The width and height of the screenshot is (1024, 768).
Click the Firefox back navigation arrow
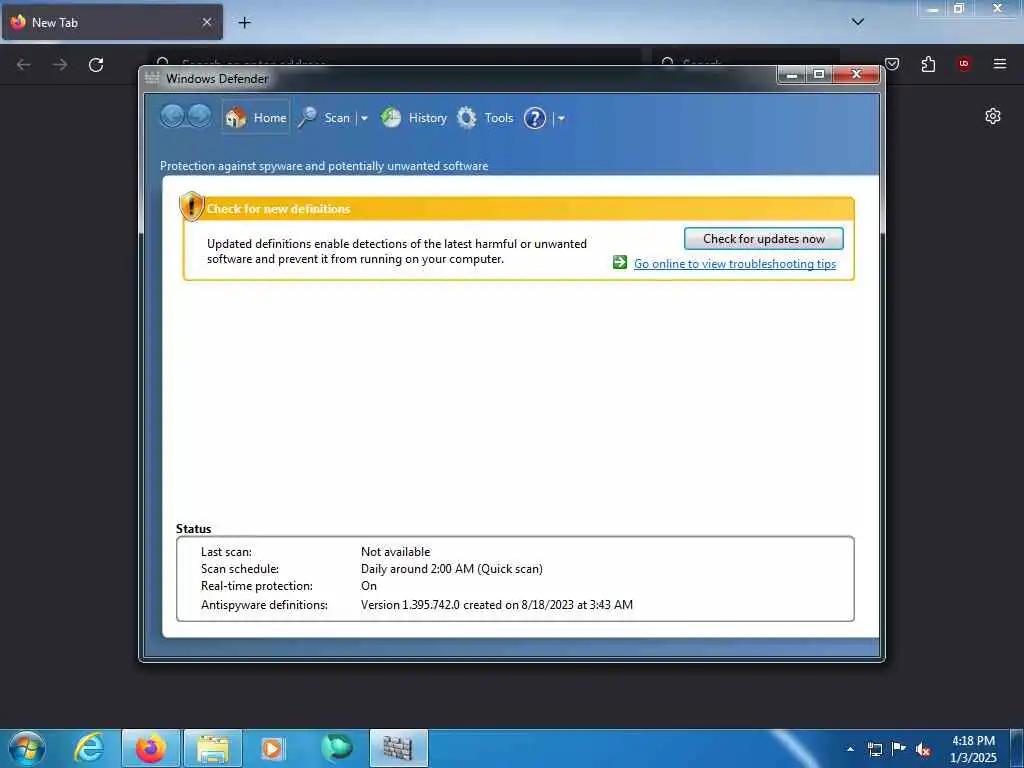pyautogui.click(x=24, y=65)
